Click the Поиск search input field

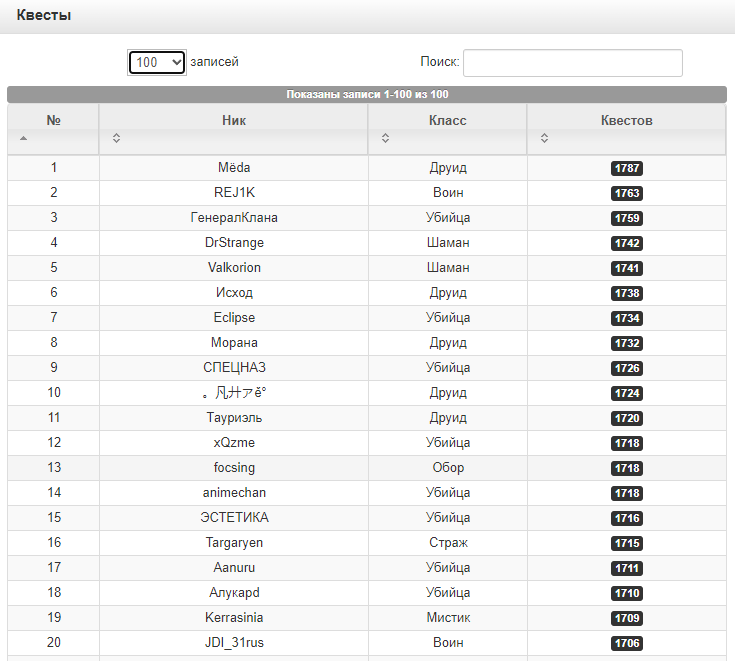click(x=572, y=63)
